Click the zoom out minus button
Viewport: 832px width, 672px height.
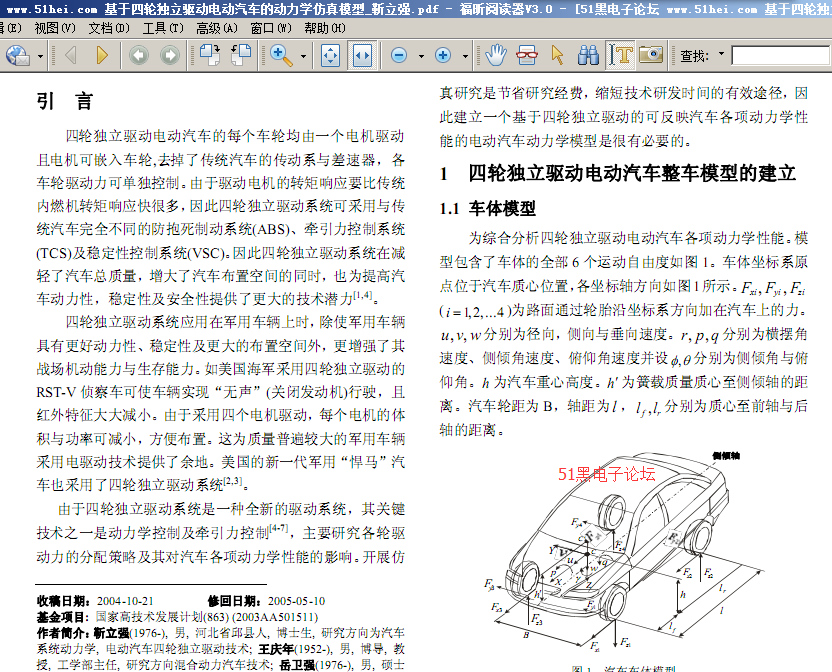click(399, 55)
